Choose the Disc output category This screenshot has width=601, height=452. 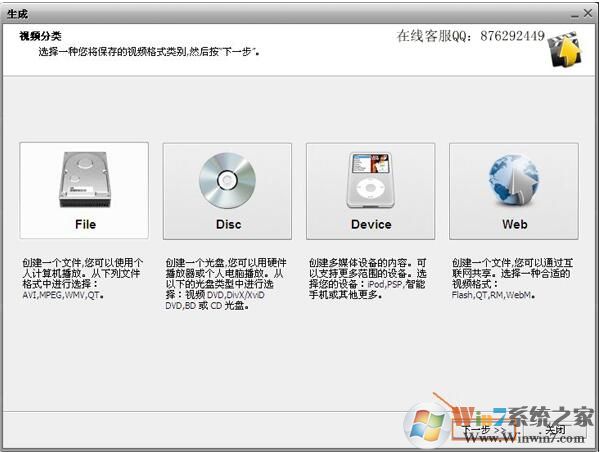(x=227, y=191)
